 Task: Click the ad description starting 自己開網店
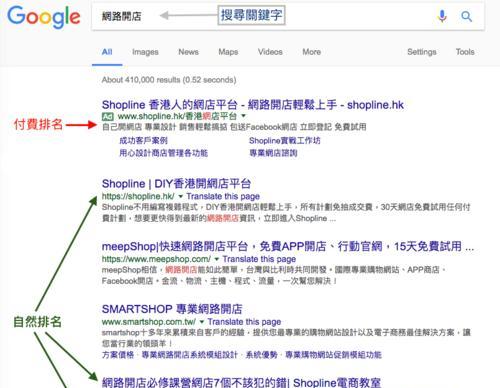click(x=234, y=127)
